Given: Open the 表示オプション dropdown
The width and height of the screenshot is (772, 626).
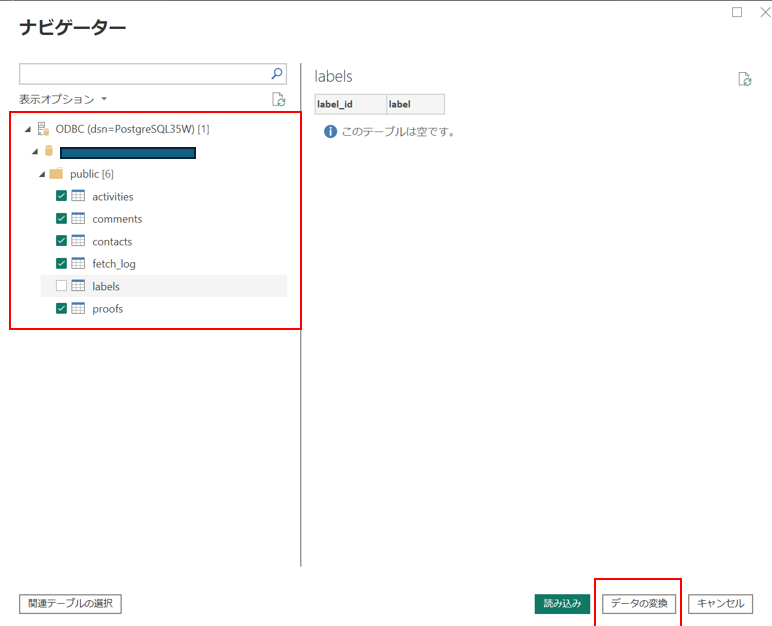Looking at the screenshot, I should point(62,99).
